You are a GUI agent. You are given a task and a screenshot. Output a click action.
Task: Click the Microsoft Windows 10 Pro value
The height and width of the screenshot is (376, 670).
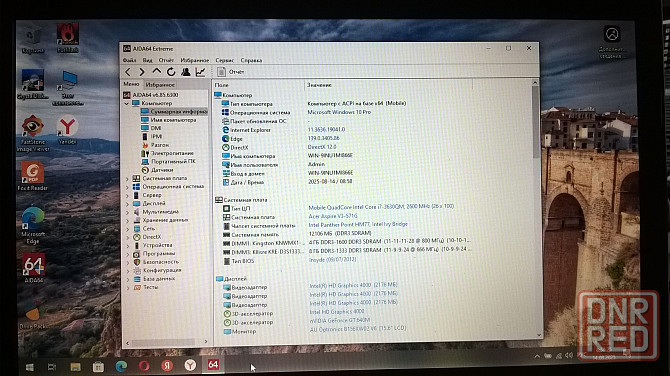point(339,112)
